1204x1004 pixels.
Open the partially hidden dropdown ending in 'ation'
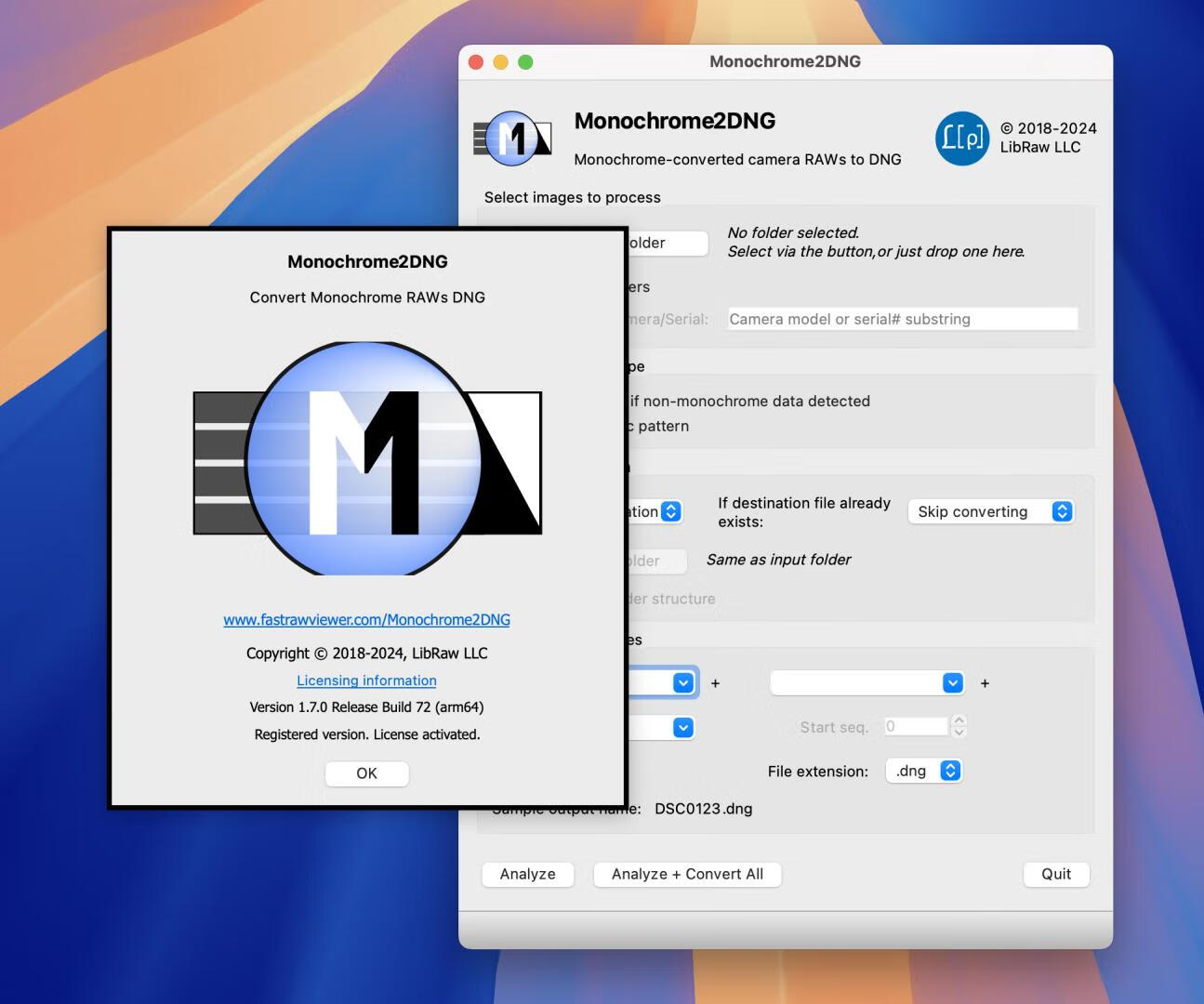pyautogui.click(x=655, y=511)
